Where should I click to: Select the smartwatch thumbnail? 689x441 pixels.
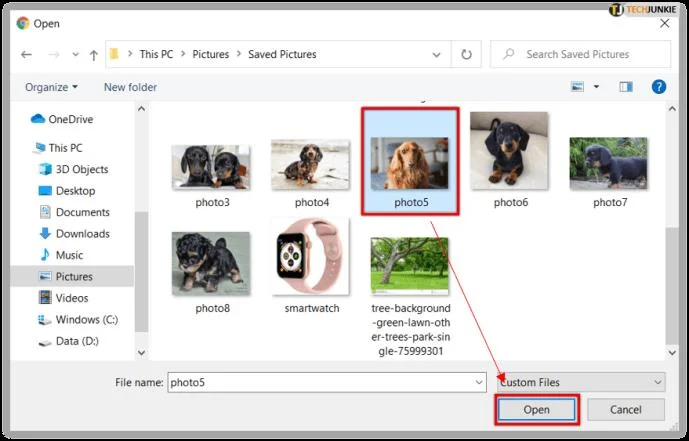(x=312, y=257)
